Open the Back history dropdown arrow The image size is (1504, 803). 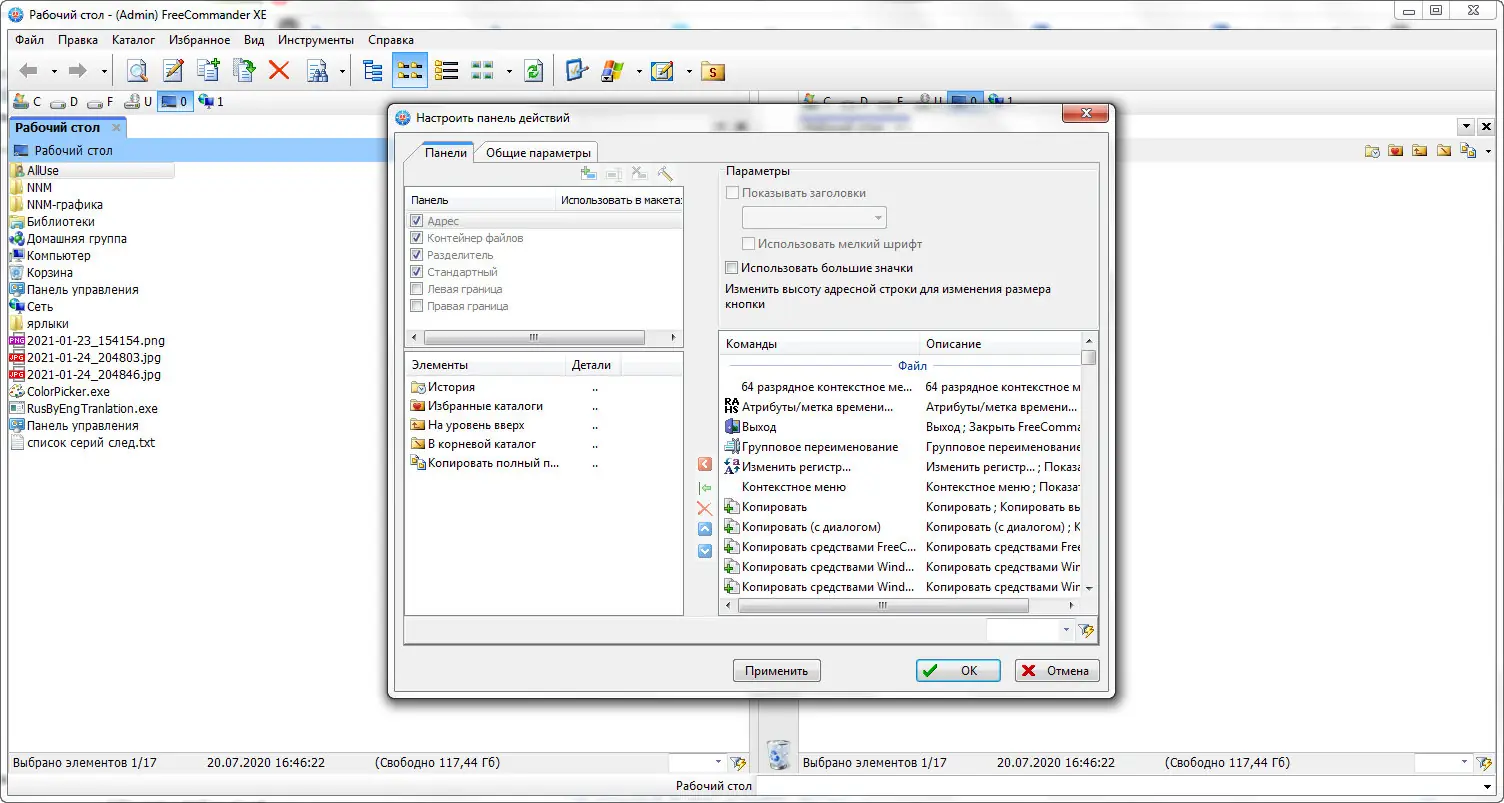click(54, 72)
